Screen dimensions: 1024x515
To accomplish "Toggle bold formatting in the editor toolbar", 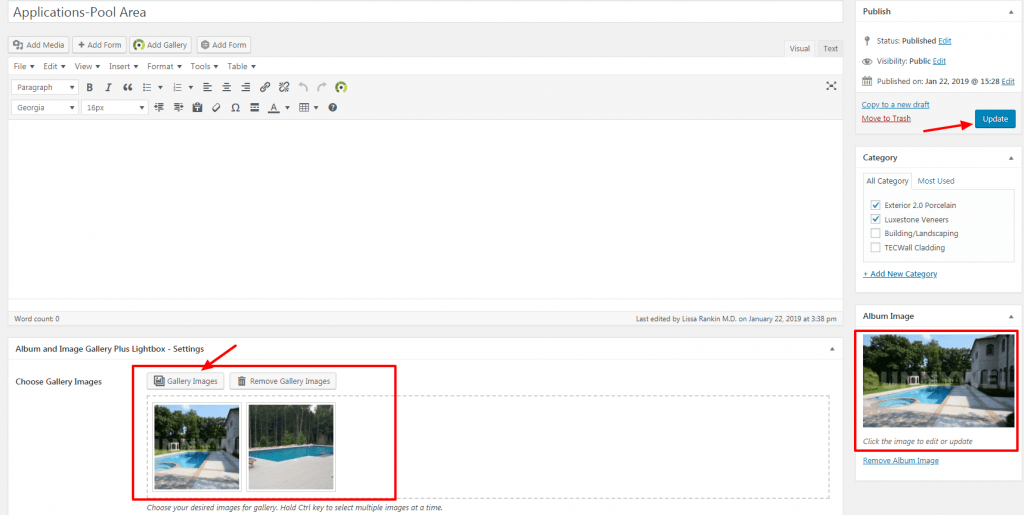I will point(90,88).
